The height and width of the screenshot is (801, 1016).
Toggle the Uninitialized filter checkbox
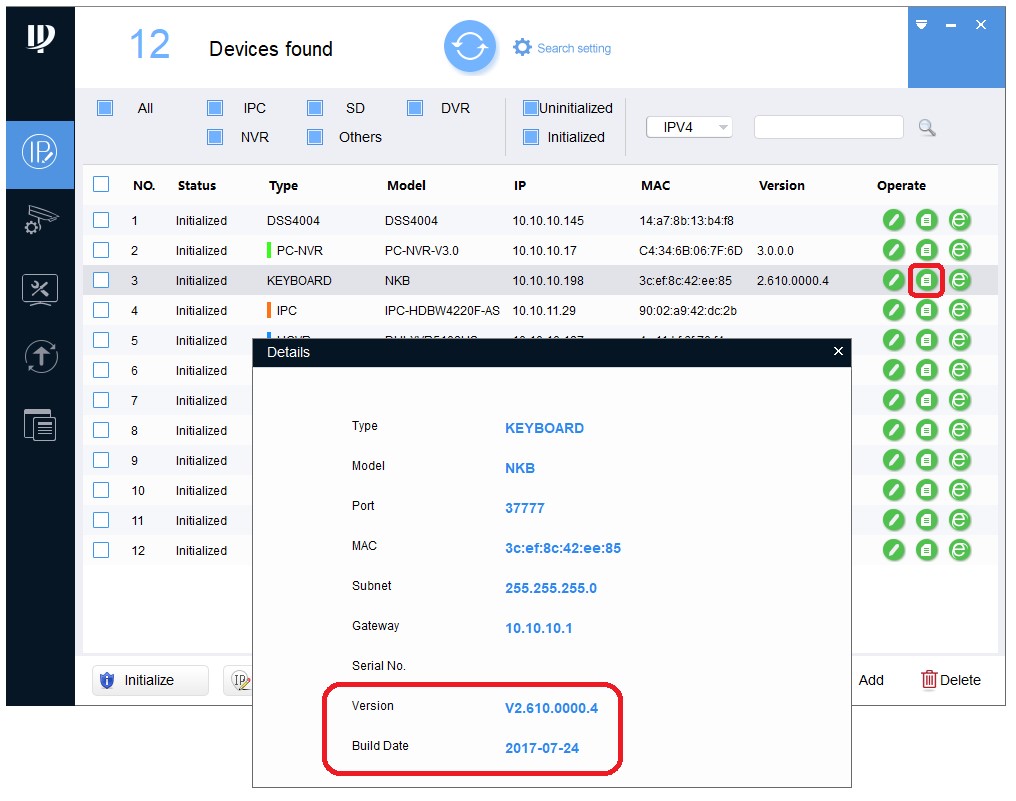pyautogui.click(x=531, y=108)
